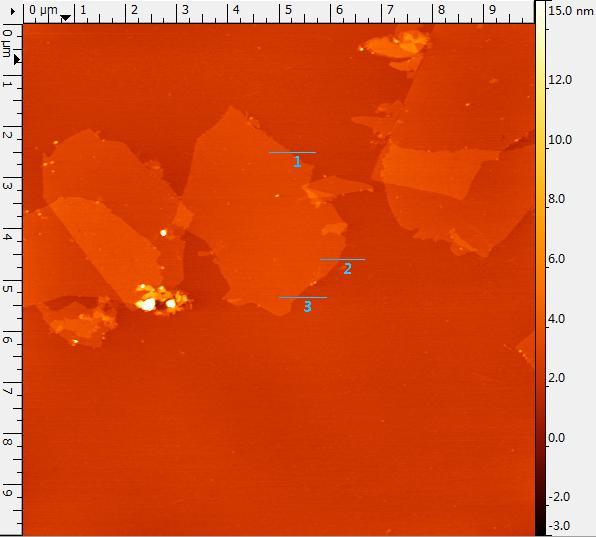Click the blue label number 3

click(x=308, y=306)
